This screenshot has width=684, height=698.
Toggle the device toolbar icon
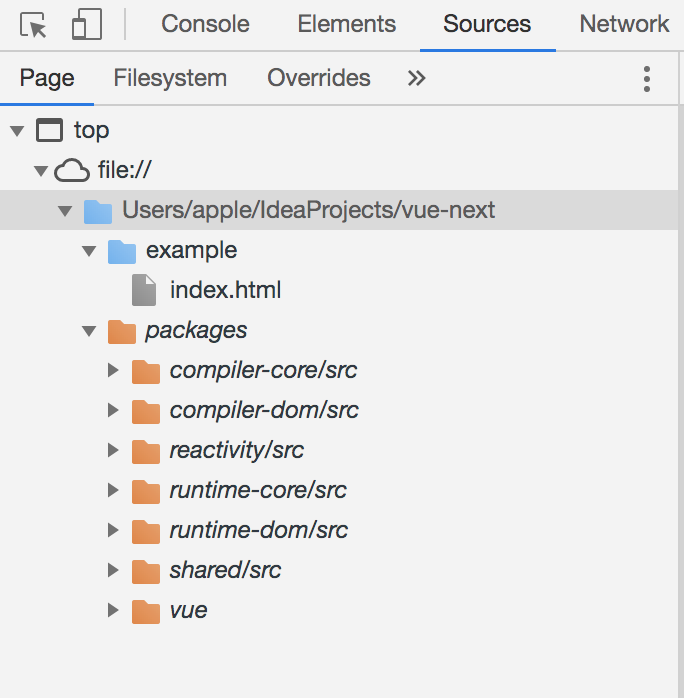[87, 24]
